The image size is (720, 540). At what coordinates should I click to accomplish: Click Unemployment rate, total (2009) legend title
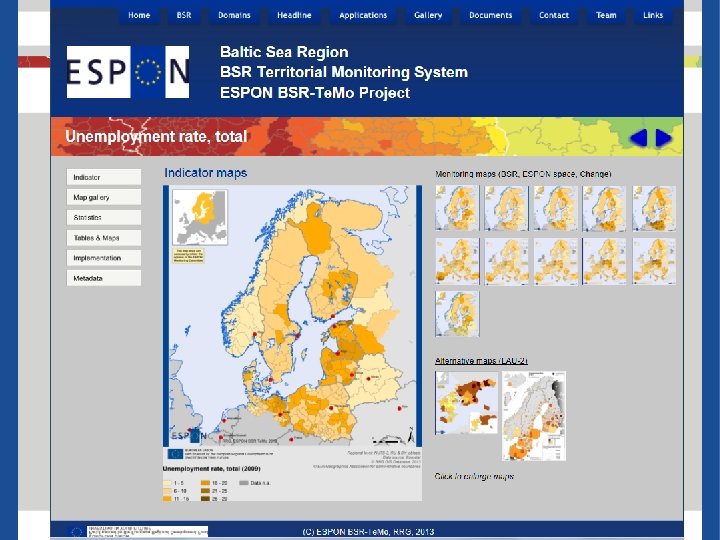pyautogui.click(x=212, y=469)
